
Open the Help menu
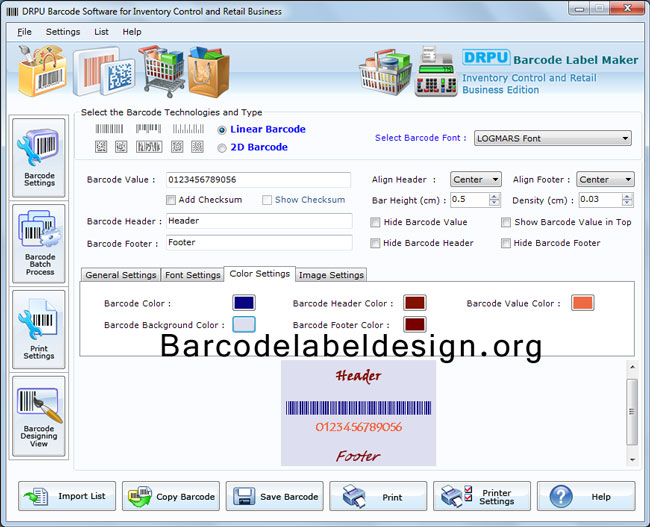click(132, 32)
